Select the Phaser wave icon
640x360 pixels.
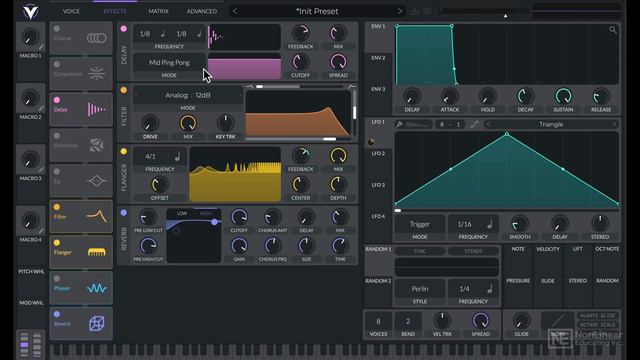coord(97,288)
